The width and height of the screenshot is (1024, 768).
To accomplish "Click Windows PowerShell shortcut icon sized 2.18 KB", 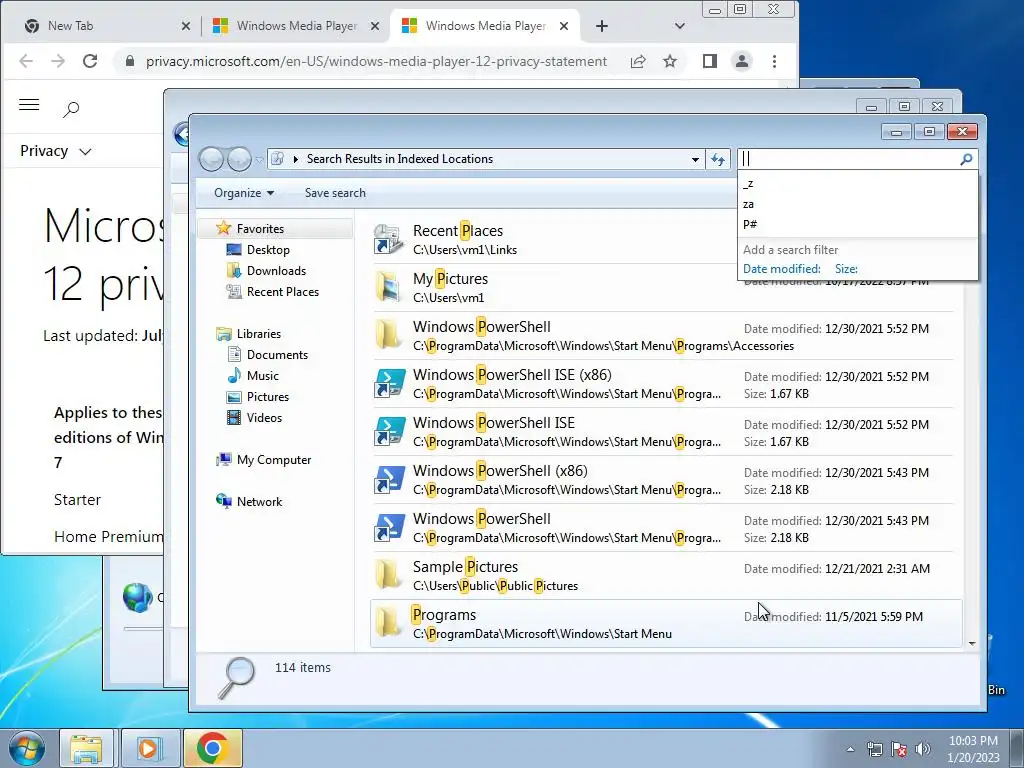I will pos(389,528).
